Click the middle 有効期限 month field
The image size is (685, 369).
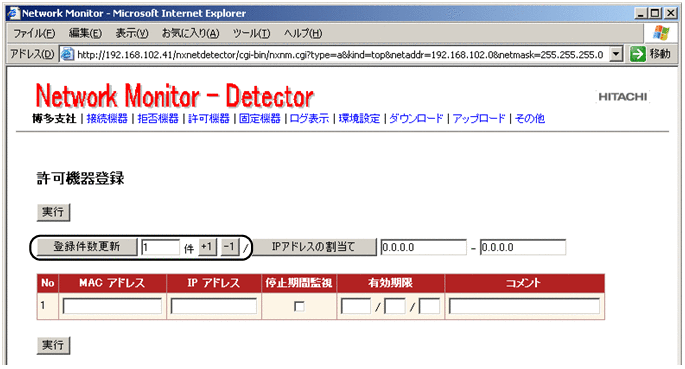tap(394, 306)
